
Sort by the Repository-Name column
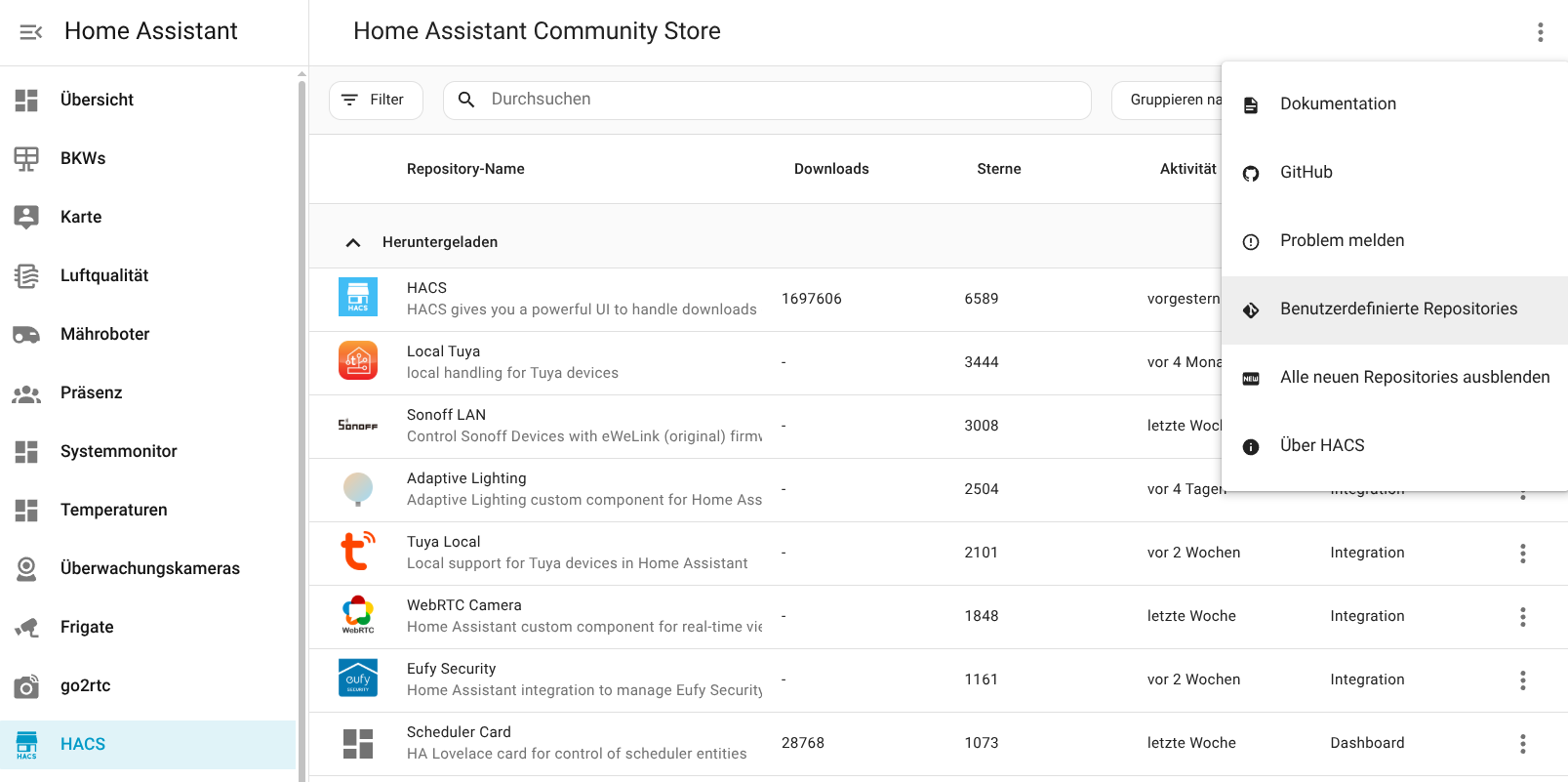(x=465, y=169)
